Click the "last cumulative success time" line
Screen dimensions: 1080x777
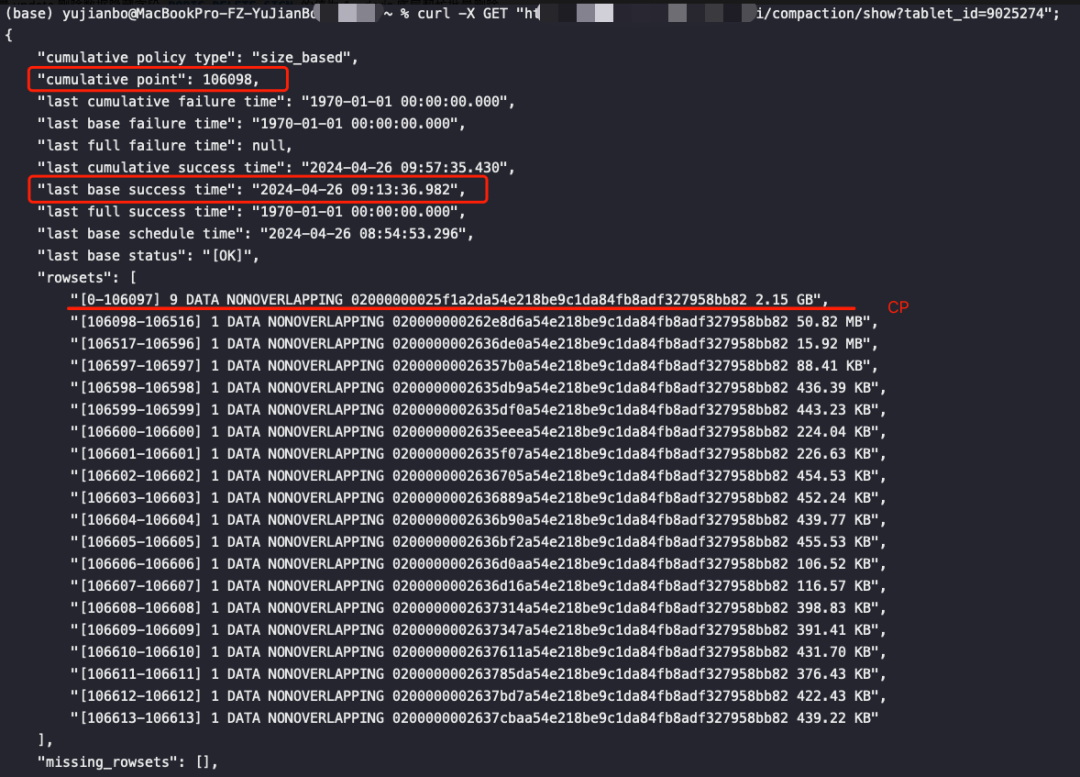276,168
